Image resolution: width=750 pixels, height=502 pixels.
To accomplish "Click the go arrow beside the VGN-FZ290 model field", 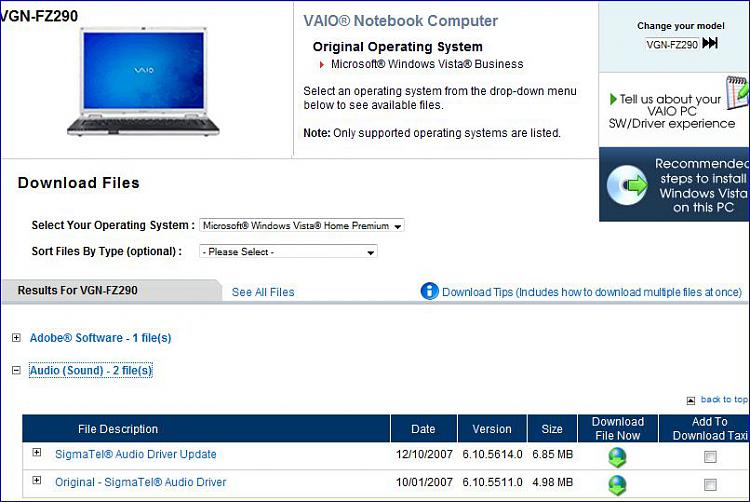I will tap(710, 43).
